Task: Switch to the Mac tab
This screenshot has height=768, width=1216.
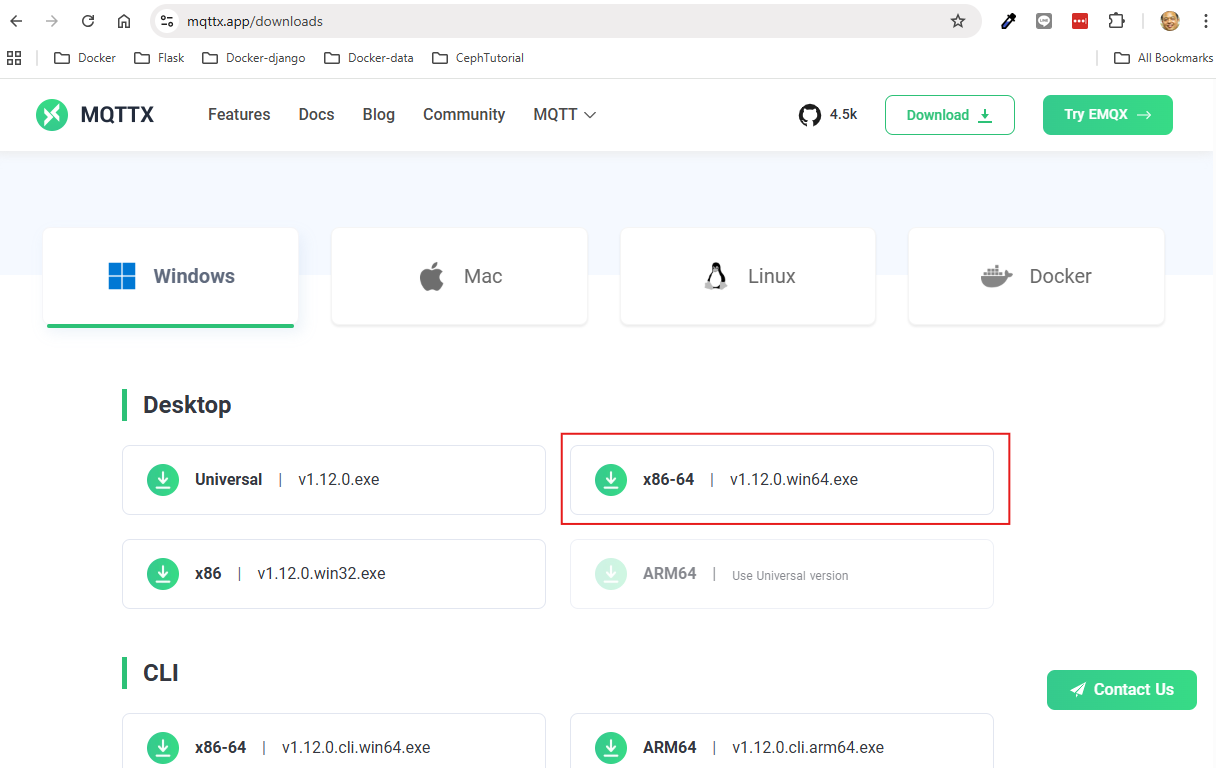Action: coord(460,276)
